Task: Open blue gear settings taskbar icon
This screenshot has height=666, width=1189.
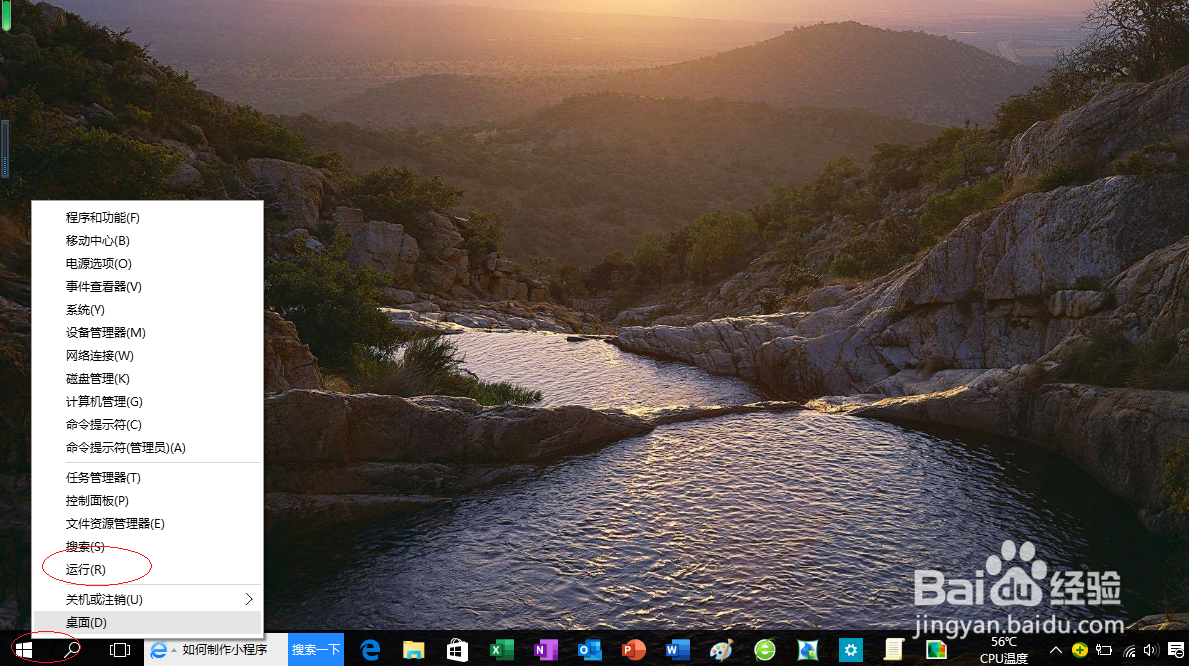Action: pyautogui.click(x=851, y=650)
